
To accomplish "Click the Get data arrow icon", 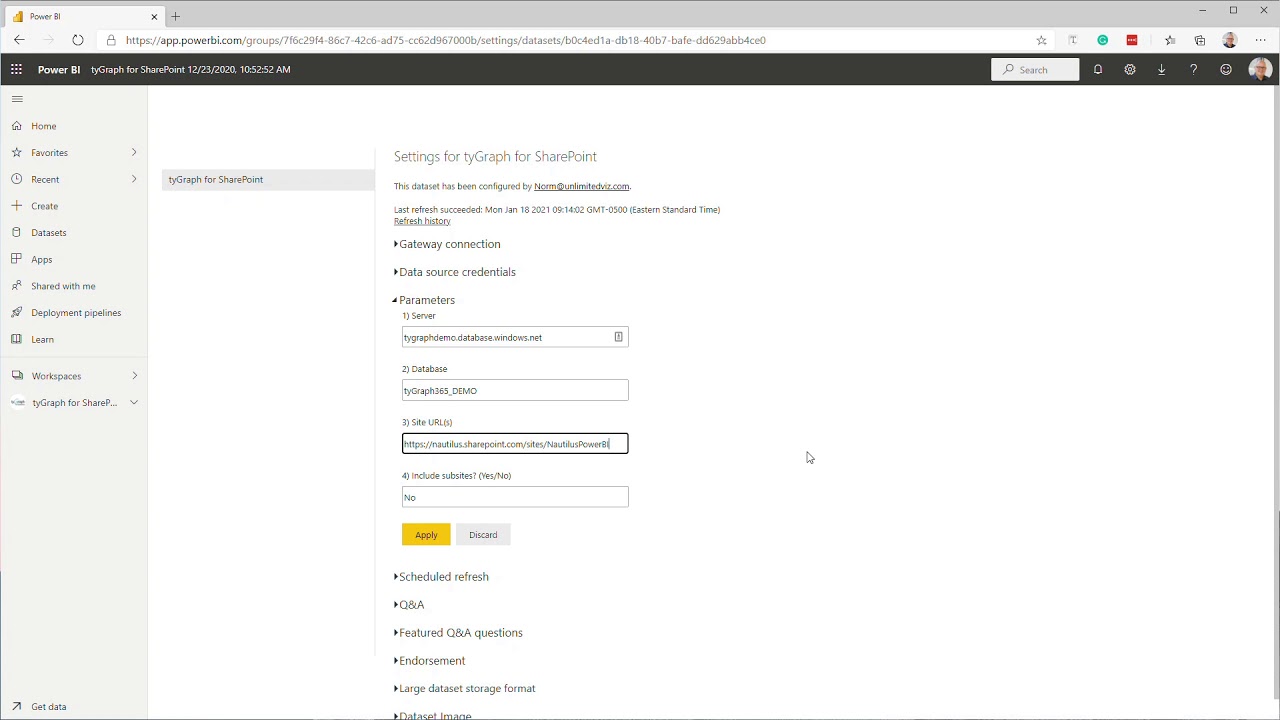I will pyautogui.click(x=17, y=706).
